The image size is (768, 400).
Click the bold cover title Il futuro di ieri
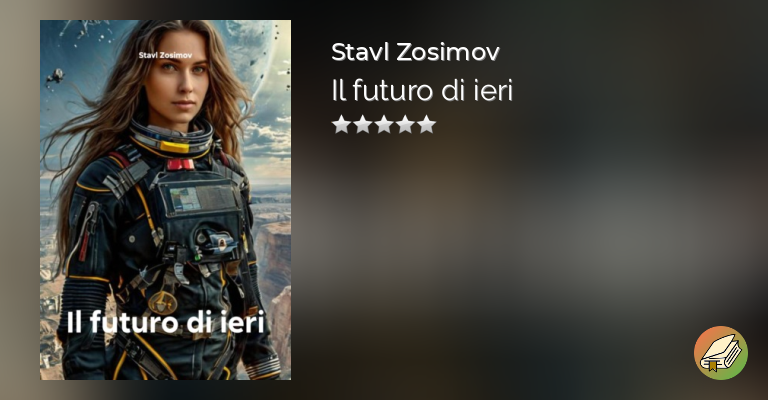point(166,323)
